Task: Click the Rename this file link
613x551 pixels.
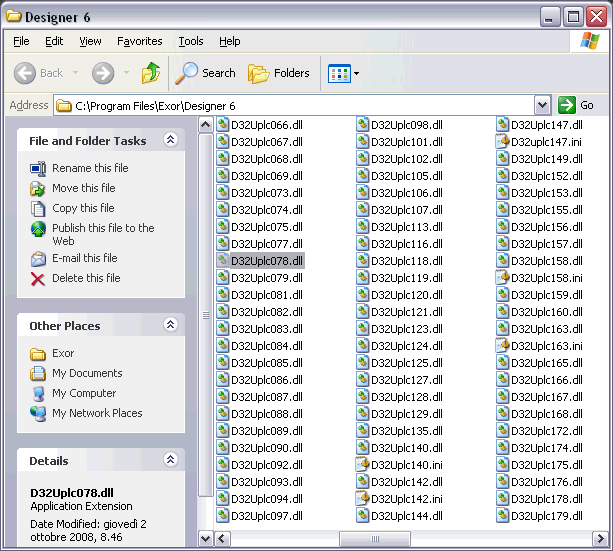Action: tap(90, 168)
